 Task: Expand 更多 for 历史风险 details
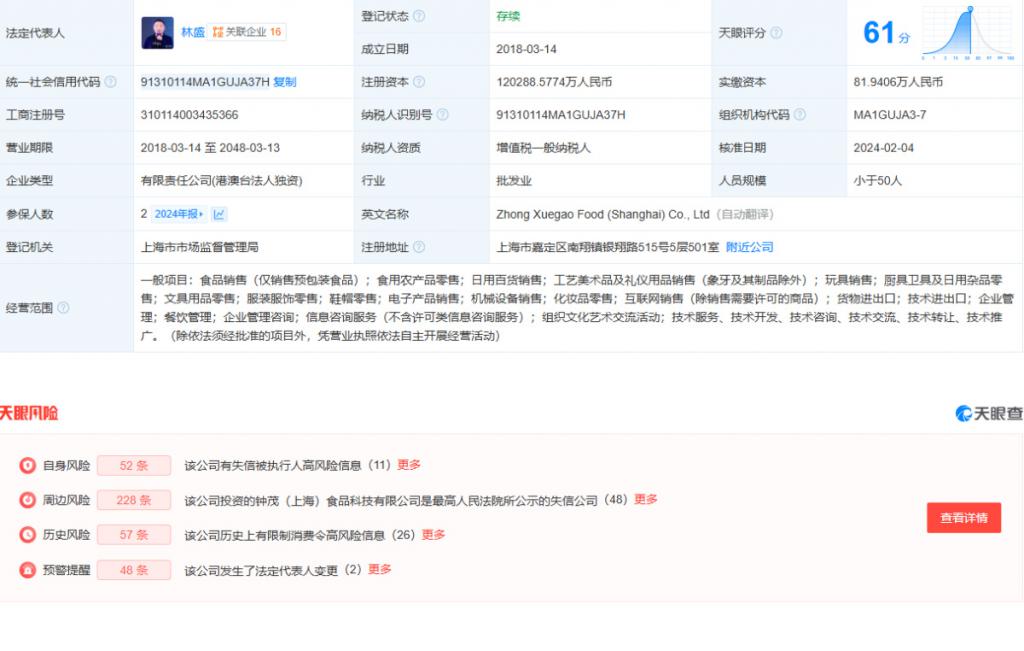433,535
